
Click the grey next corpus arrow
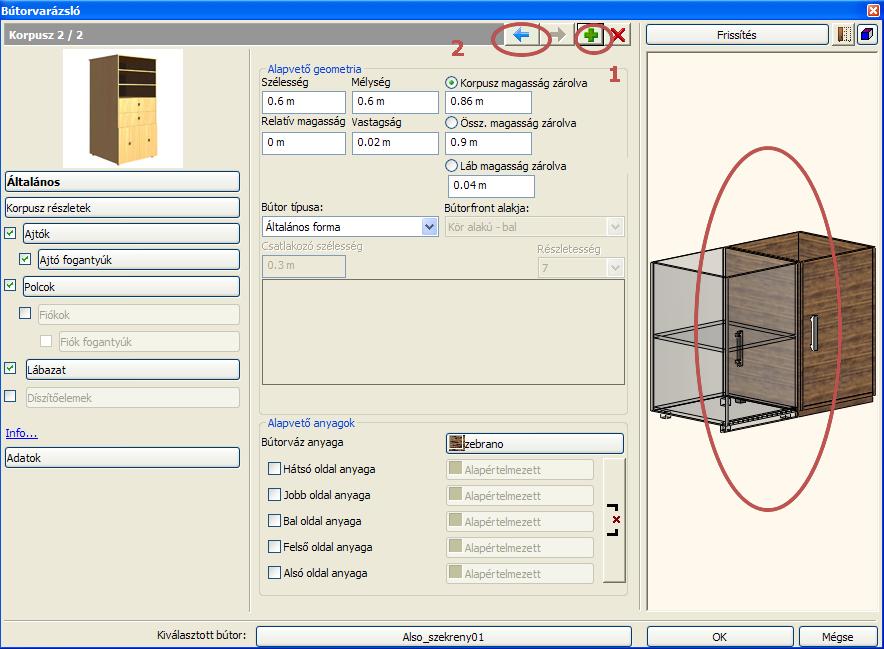pyautogui.click(x=557, y=35)
